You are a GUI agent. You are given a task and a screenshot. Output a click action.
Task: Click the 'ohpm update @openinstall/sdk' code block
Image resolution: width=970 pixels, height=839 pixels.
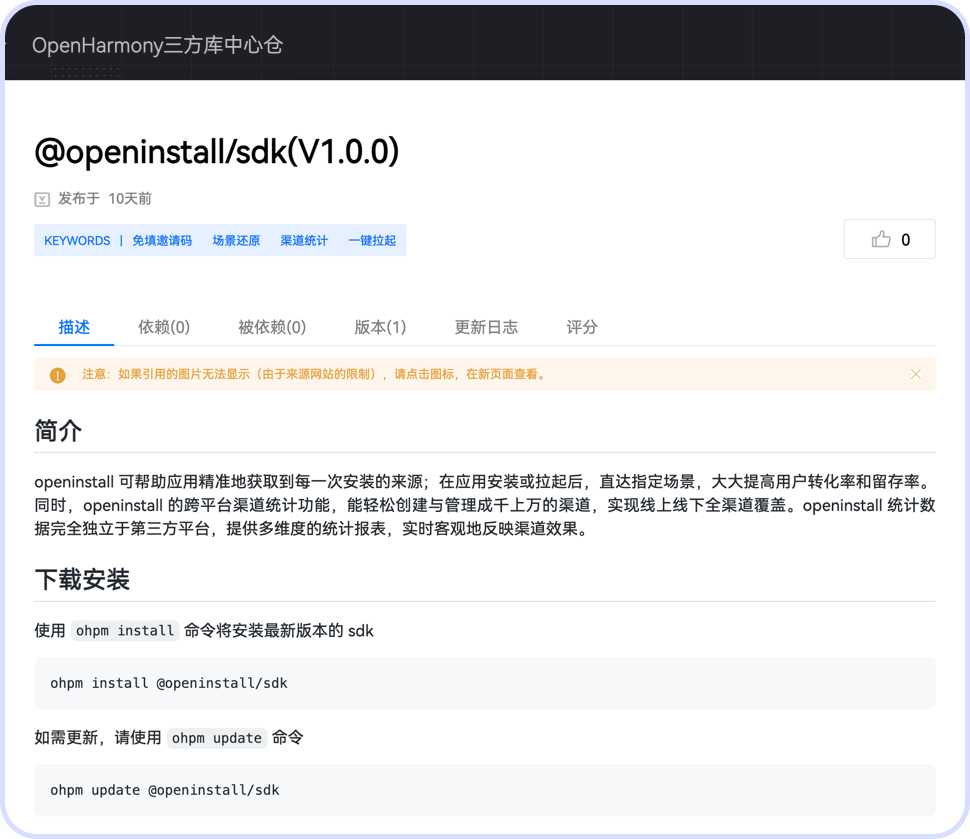click(485, 790)
